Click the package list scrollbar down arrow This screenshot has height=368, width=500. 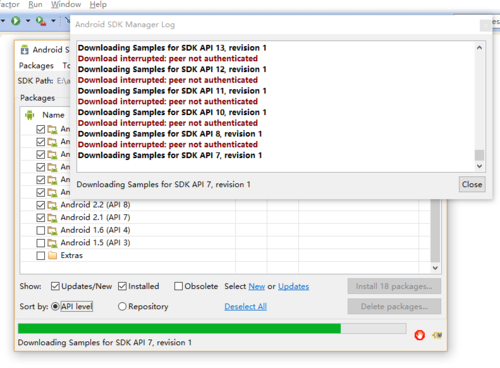[435, 268]
